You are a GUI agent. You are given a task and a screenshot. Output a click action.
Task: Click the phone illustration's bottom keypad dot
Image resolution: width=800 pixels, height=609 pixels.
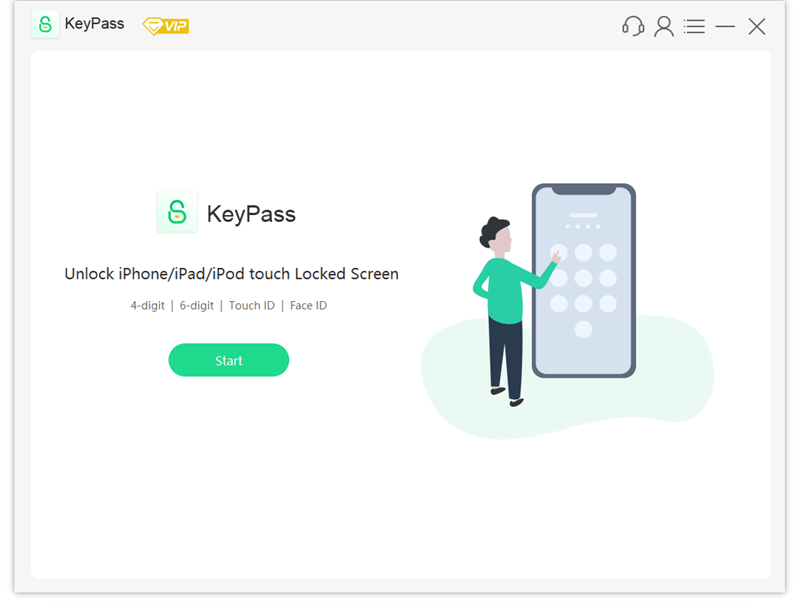pos(583,329)
